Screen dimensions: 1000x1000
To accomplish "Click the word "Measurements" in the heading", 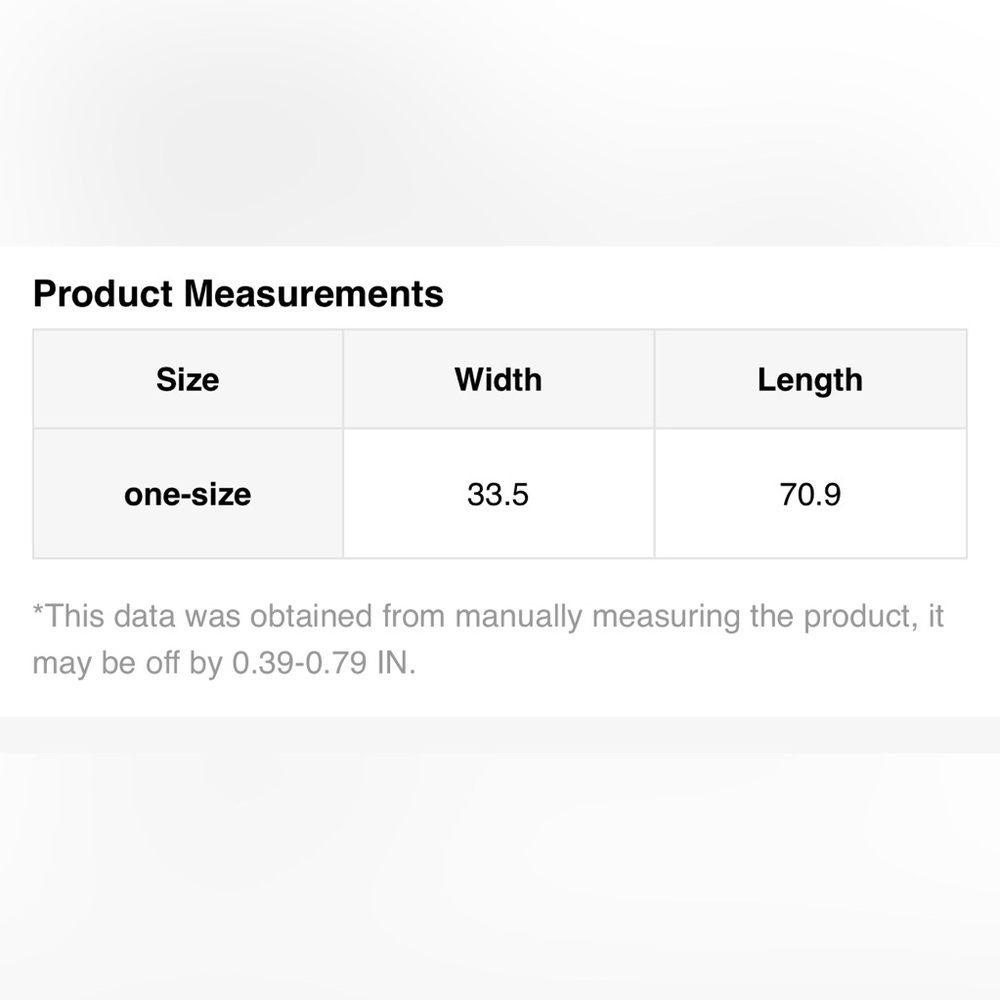I will [x=314, y=295].
